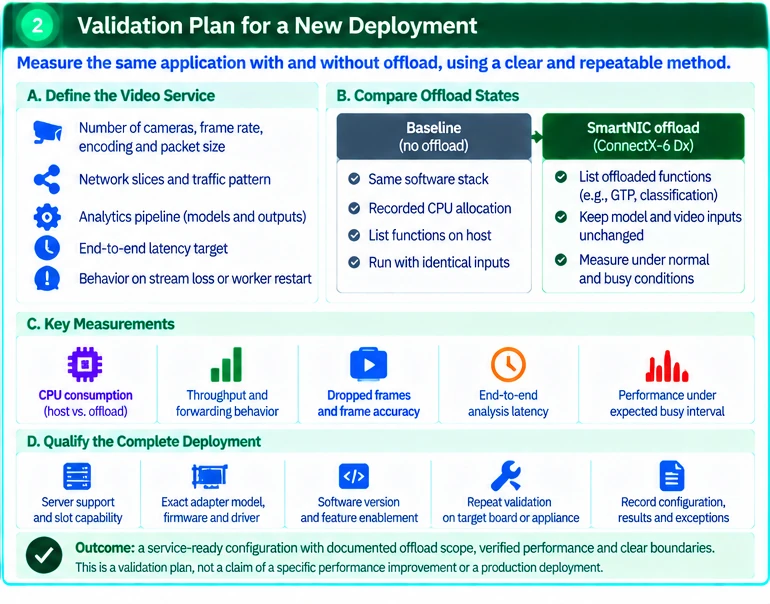Click the large checkmark Outcome icon
770x604 pixels.
coord(44,555)
